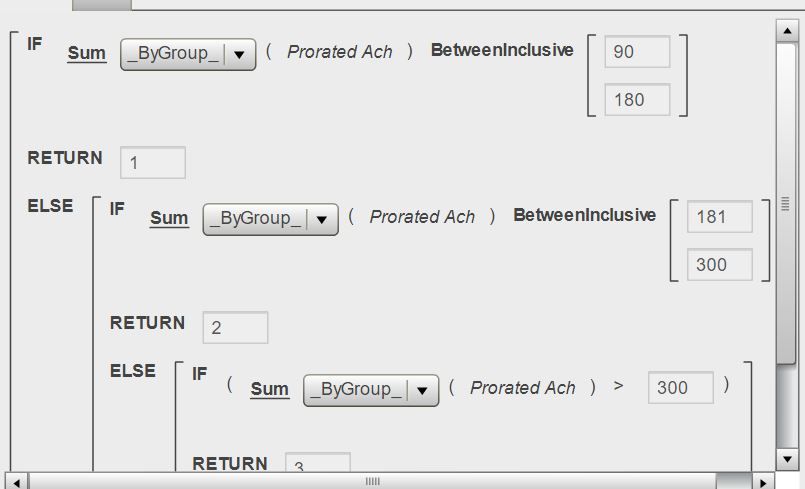Click the vertical scrollbar down arrow
805x489 pixels.
point(785,458)
